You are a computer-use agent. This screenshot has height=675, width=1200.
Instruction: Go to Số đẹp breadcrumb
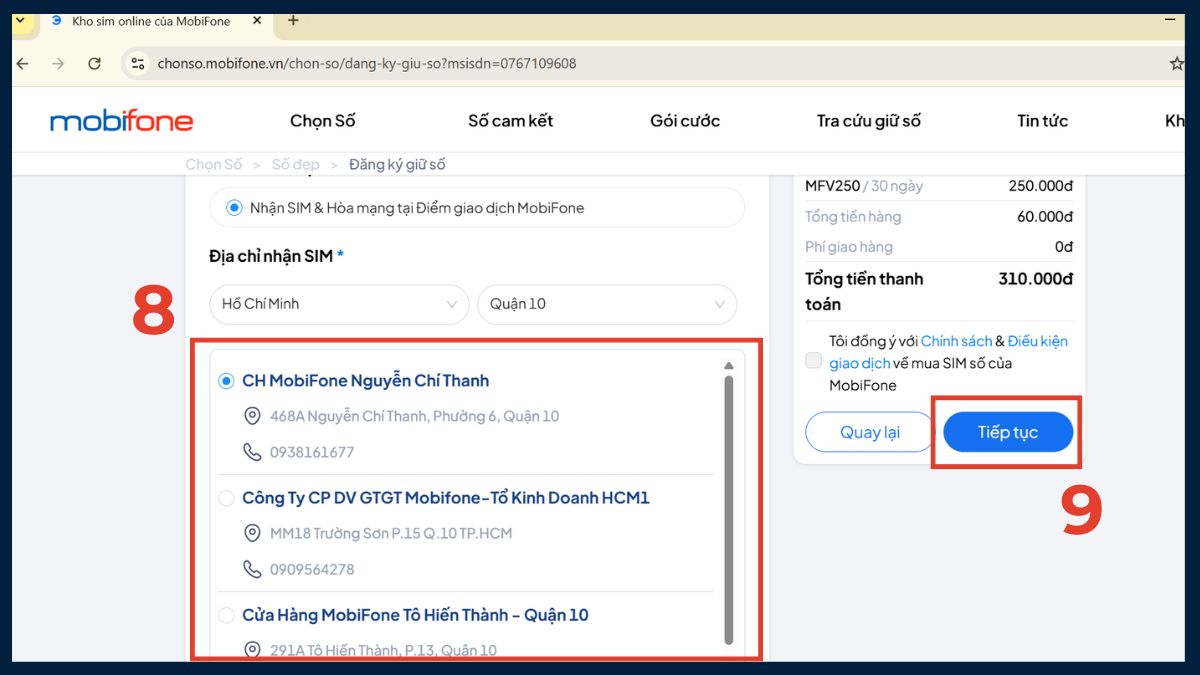296,164
